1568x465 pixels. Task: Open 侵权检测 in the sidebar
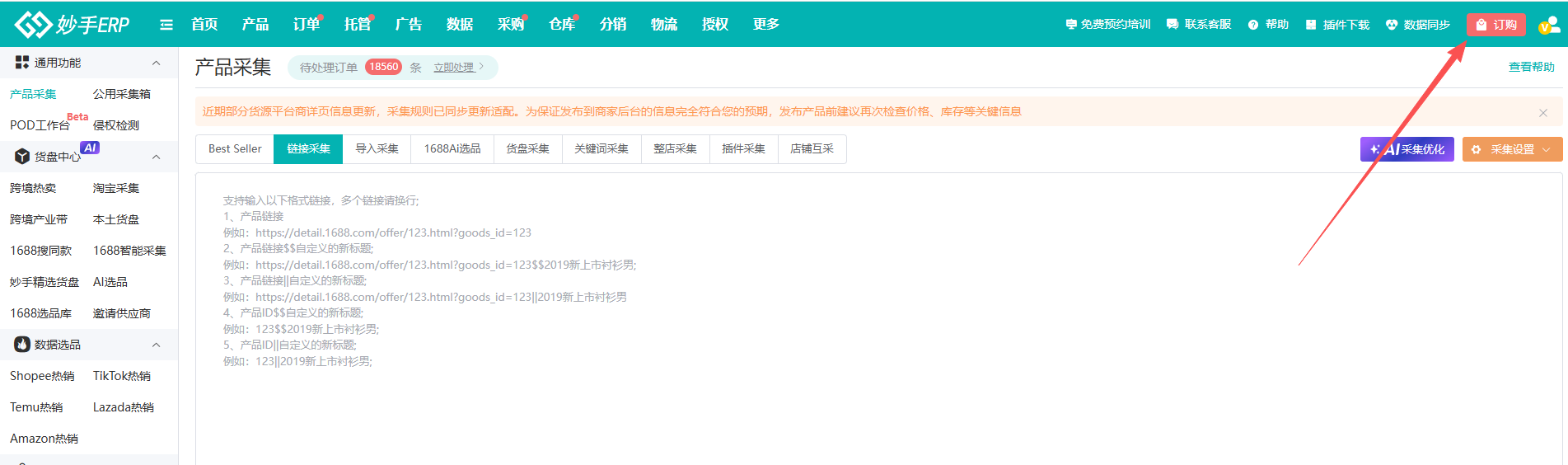coord(116,125)
